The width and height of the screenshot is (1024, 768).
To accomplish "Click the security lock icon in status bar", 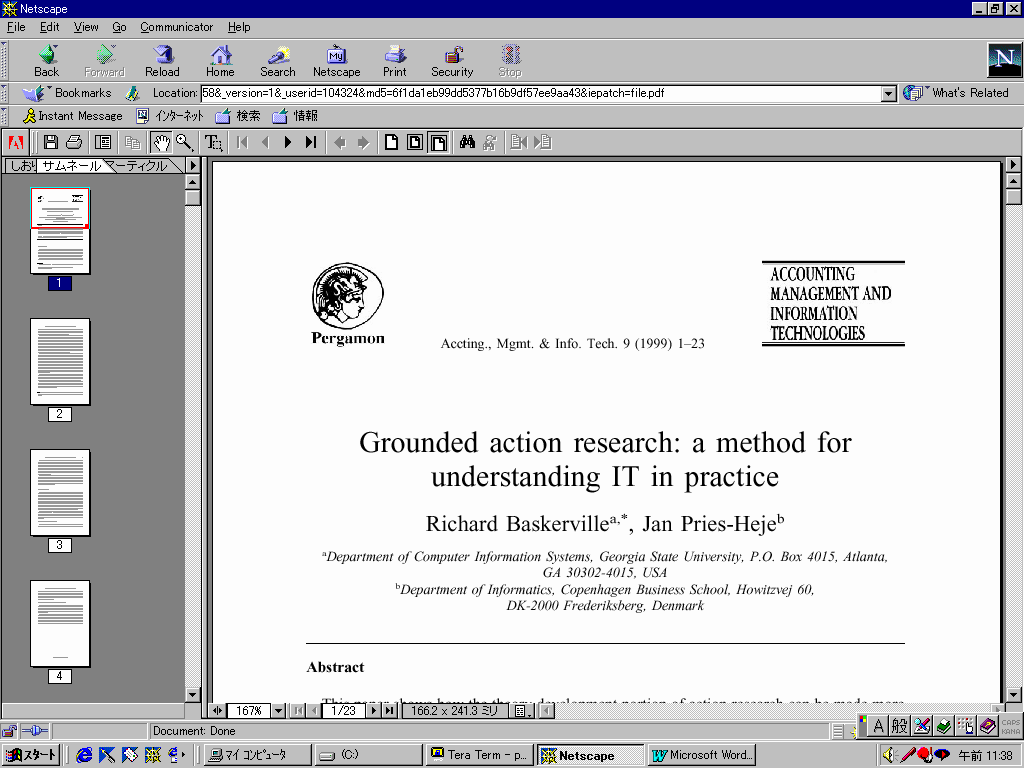I will click(x=8, y=731).
